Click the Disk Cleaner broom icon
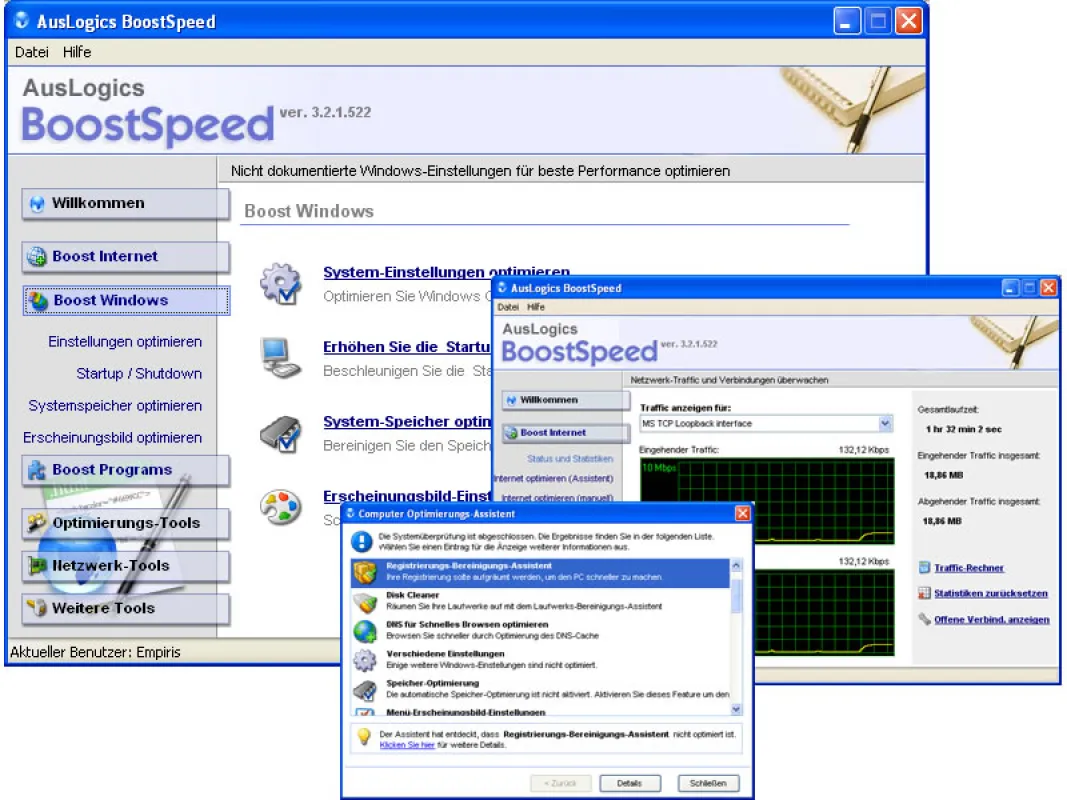Viewport: 1067px width, 800px height. (x=365, y=602)
